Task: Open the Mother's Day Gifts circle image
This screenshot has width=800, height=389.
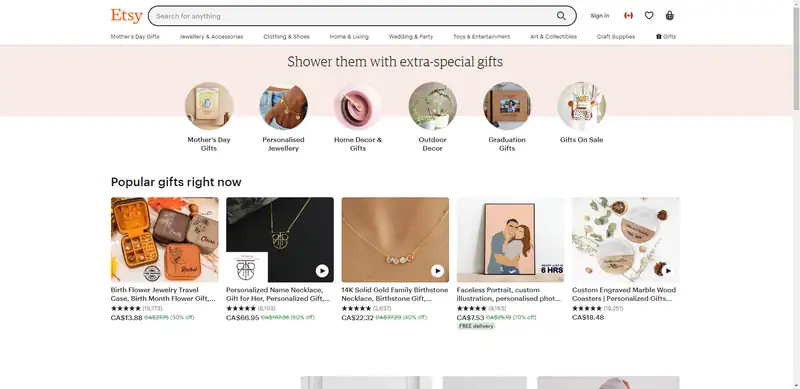Action: [209, 106]
